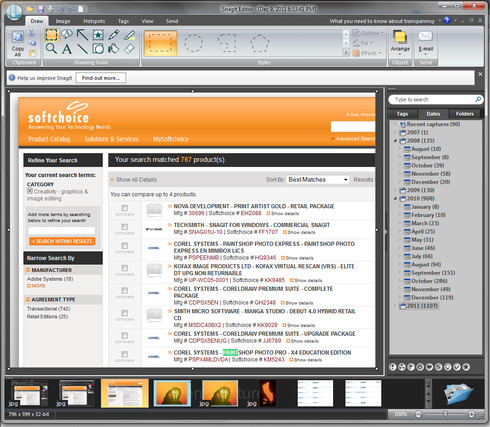Image resolution: width=490 pixels, height=427 pixels.
Task: Expand the 2007 (1) tree node
Action: pos(395,132)
